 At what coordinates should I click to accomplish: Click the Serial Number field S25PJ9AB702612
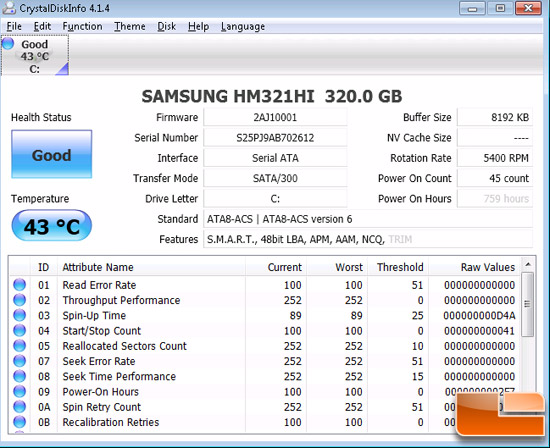275,138
